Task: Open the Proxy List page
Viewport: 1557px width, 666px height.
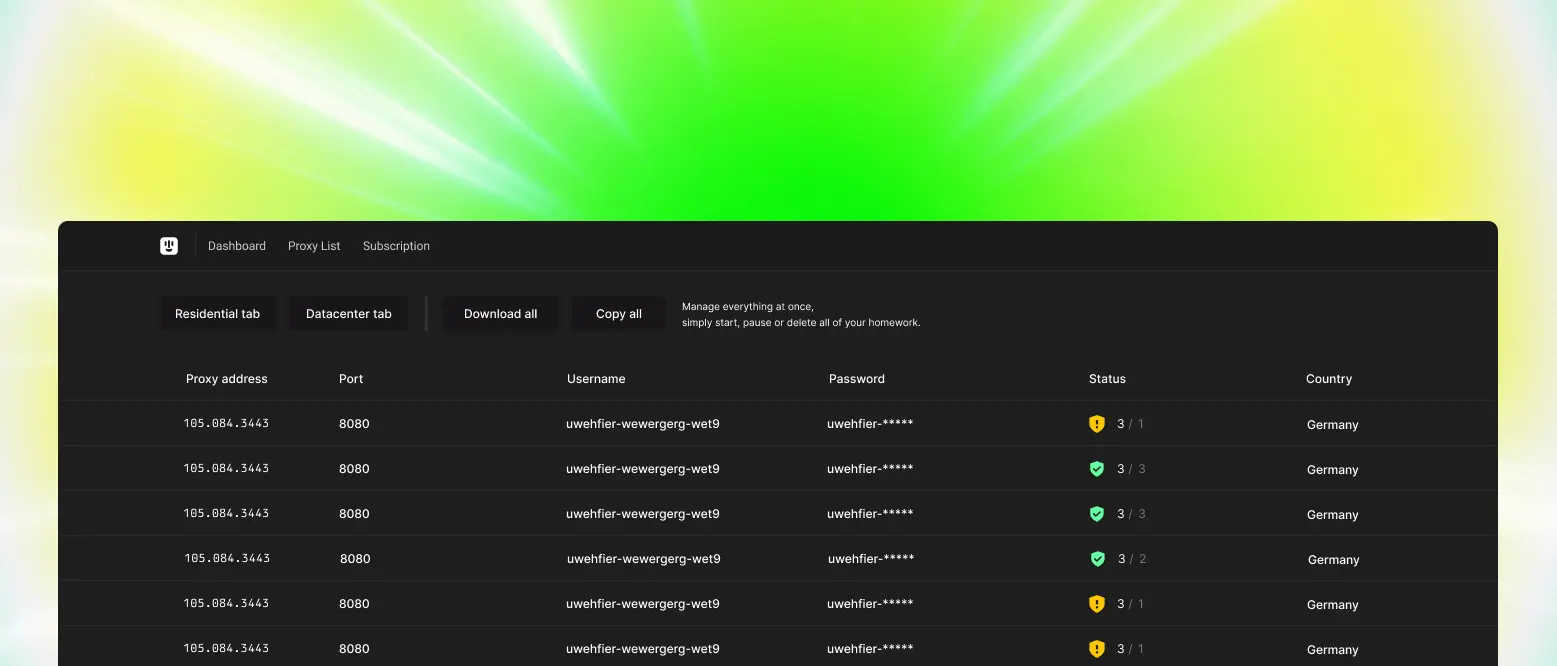Action: pos(314,245)
